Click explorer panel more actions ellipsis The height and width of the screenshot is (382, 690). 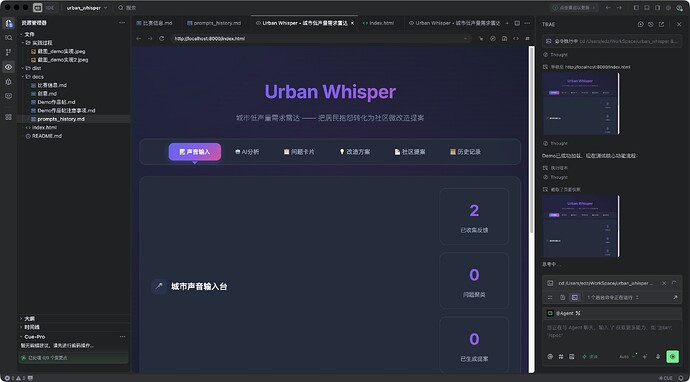point(122,23)
